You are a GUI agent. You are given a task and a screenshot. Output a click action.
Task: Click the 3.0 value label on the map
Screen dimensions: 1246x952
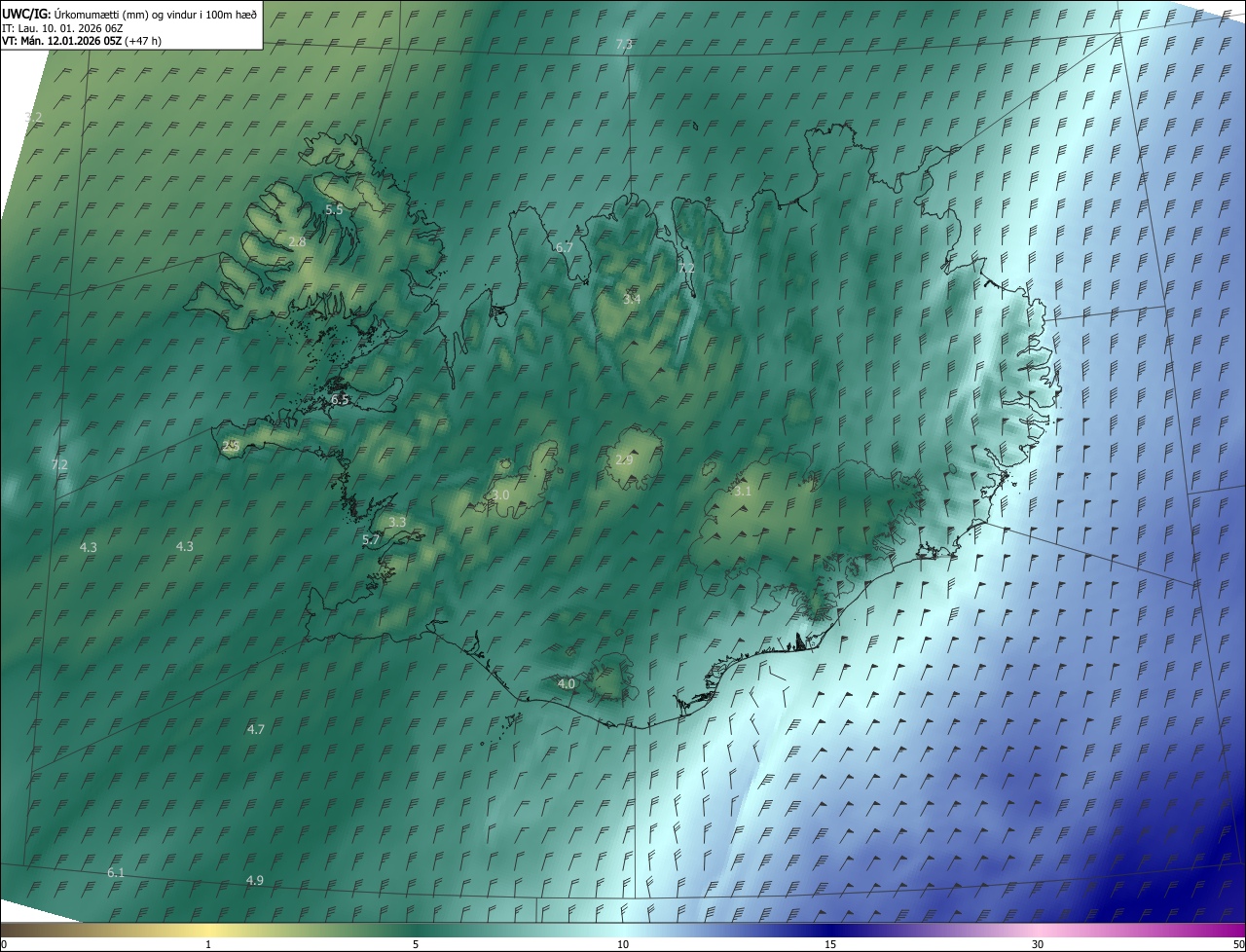(500, 495)
